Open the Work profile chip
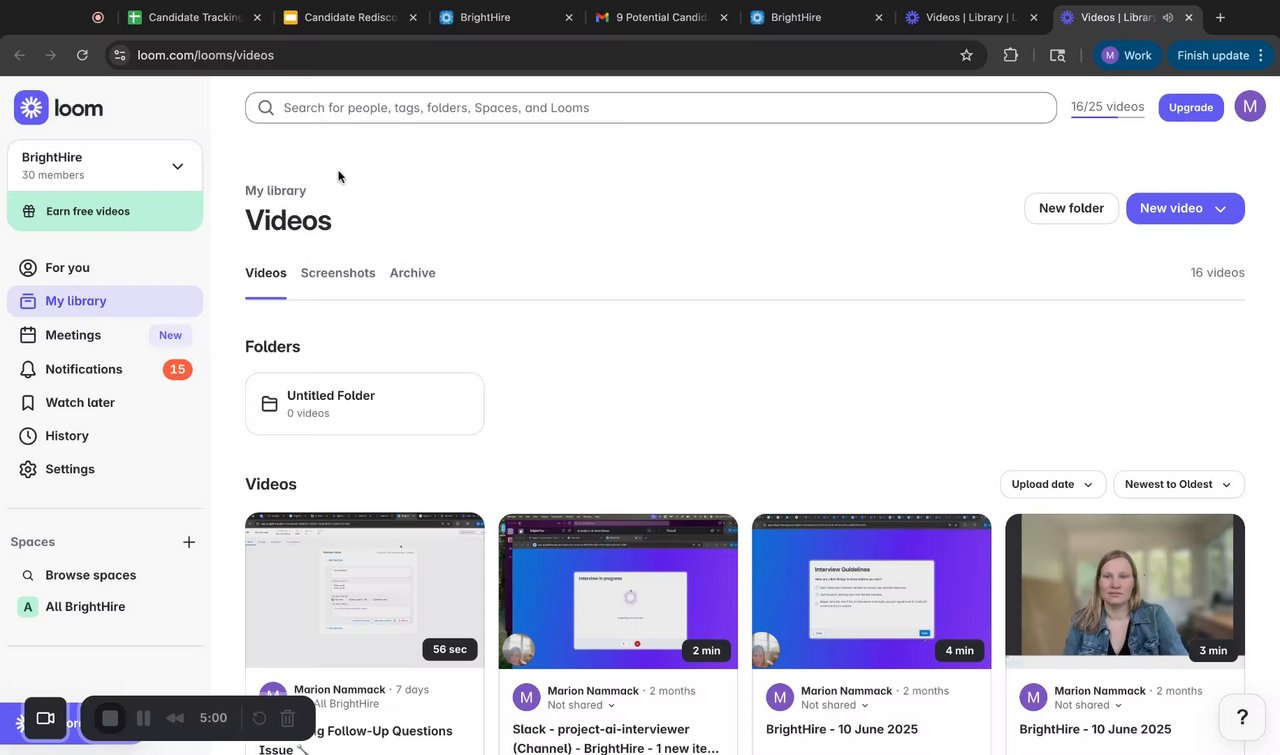This screenshot has width=1280, height=755. pyautogui.click(x=1126, y=55)
